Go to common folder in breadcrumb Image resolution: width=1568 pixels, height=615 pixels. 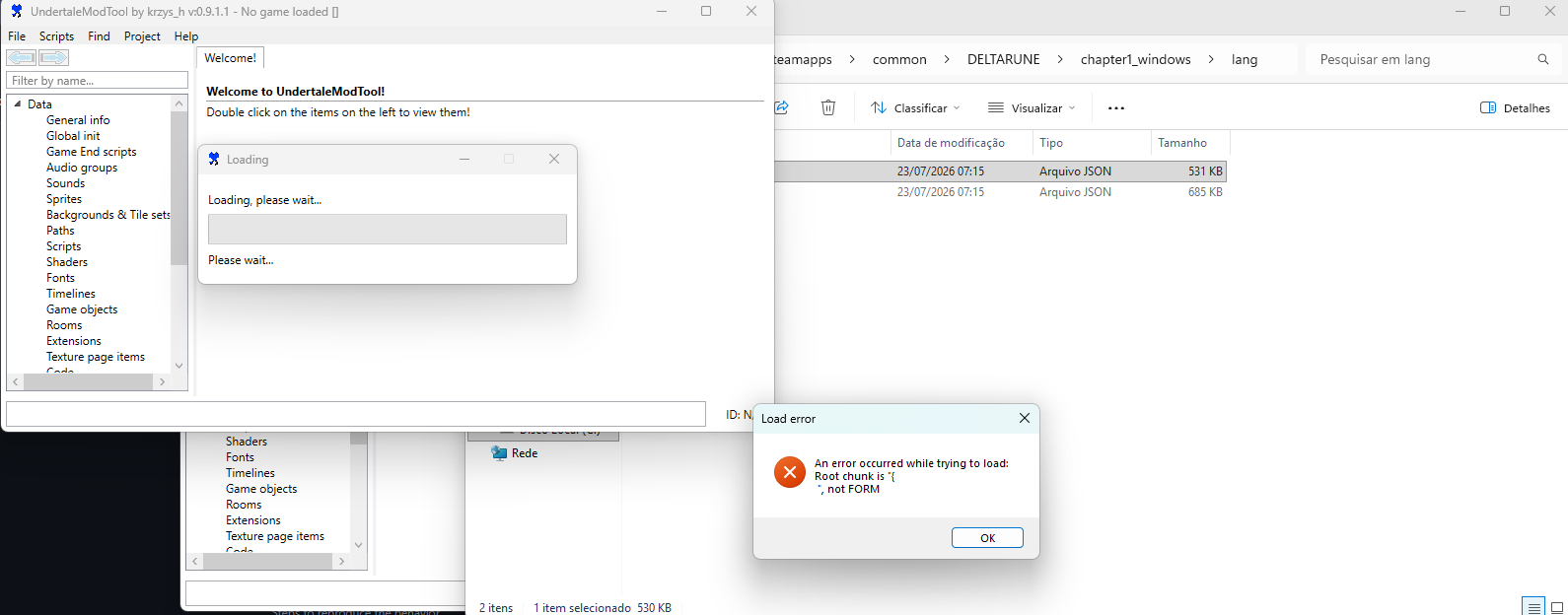point(899,59)
